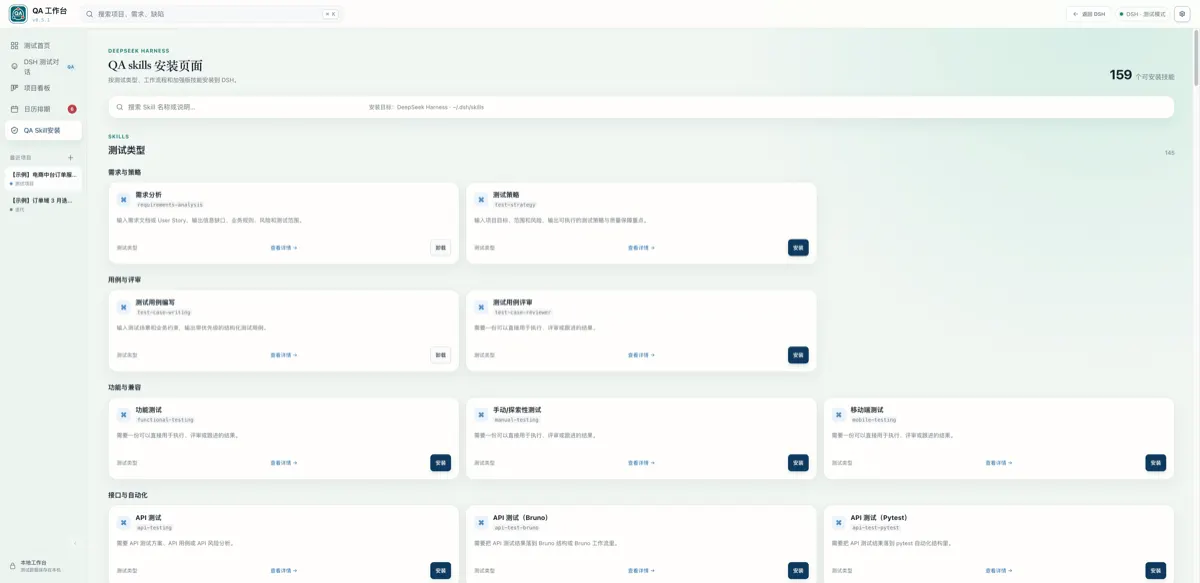The height and width of the screenshot is (583, 1200).
Task: Click the 移动端测试 skill card icon
Action: coord(839,415)
